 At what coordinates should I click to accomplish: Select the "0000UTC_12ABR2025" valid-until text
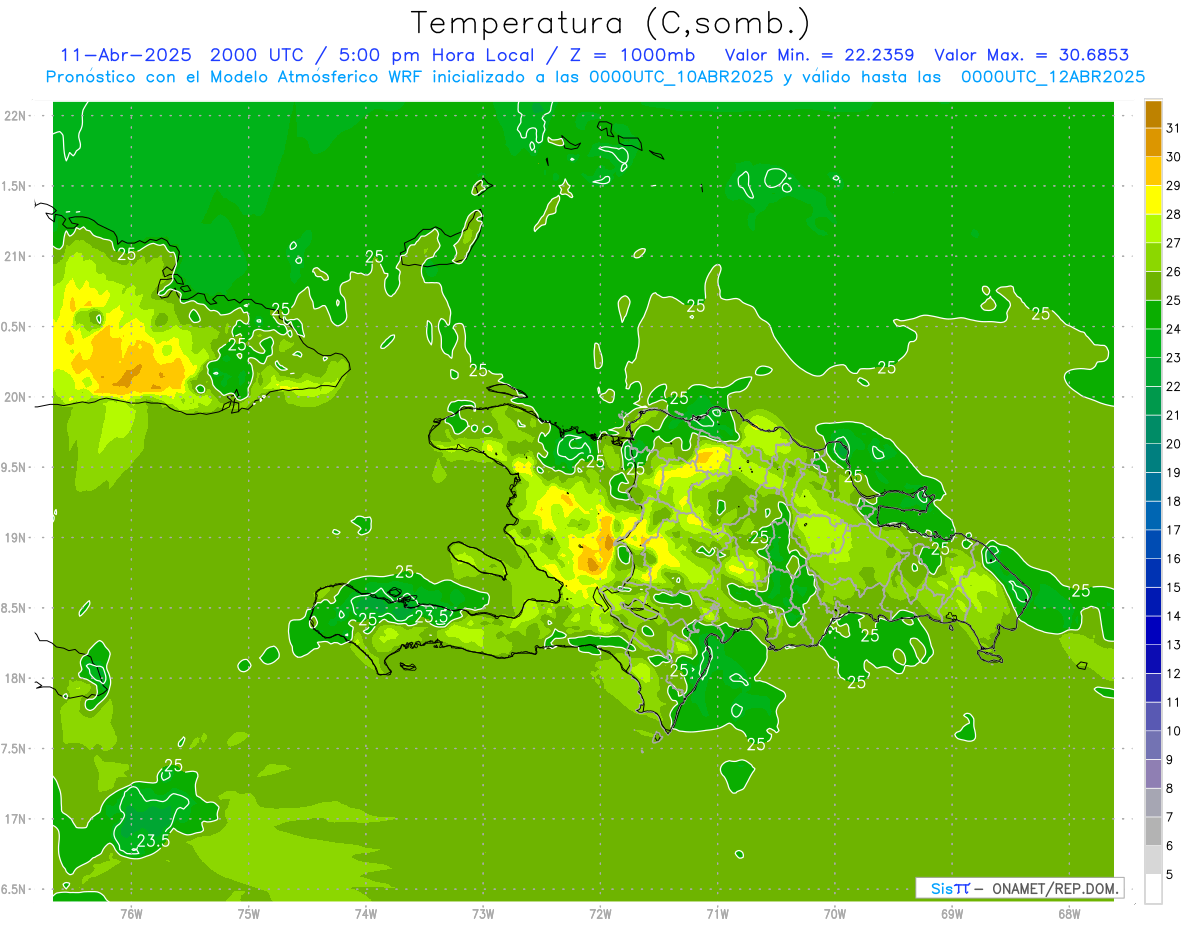[x=1053, y=77]
